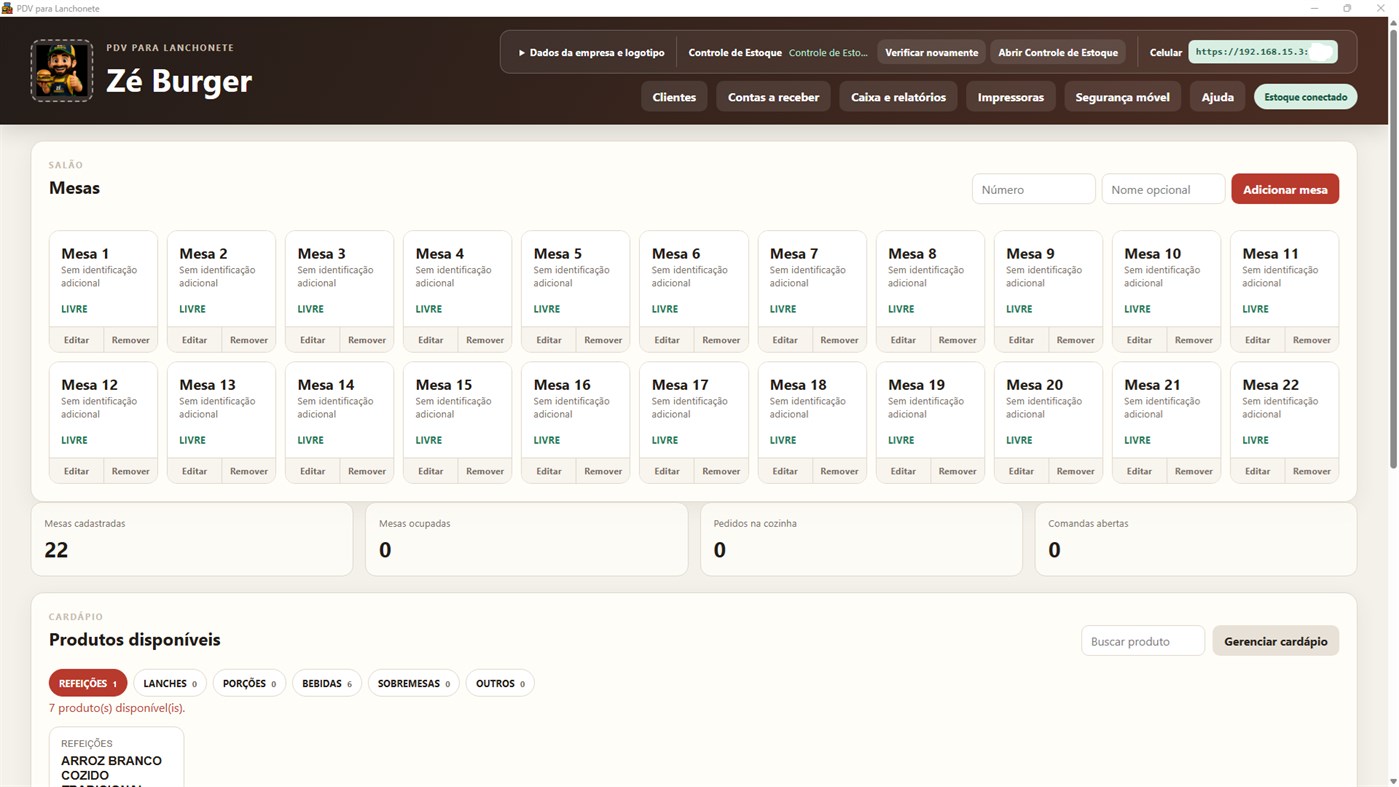Click the Comandas abertas counter
Image resolution: width=1399 pixels, height=787 pixels.
[1196, 539]
